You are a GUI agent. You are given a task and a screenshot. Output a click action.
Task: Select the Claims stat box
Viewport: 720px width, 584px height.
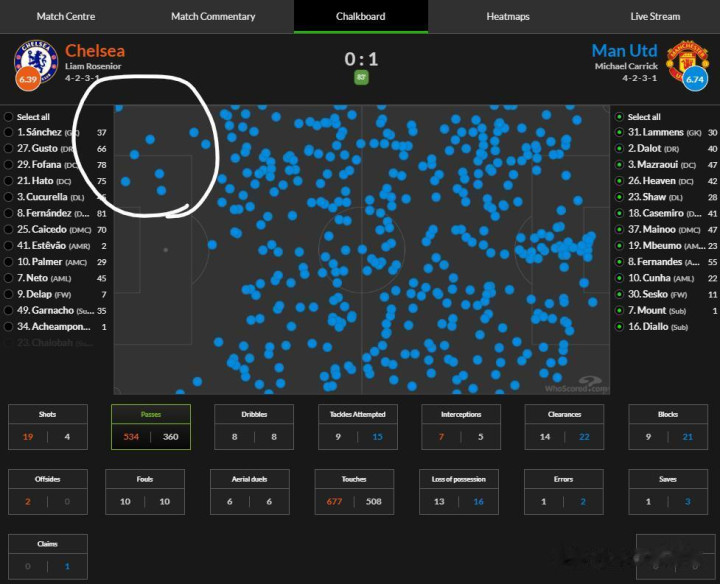point(48,556)
